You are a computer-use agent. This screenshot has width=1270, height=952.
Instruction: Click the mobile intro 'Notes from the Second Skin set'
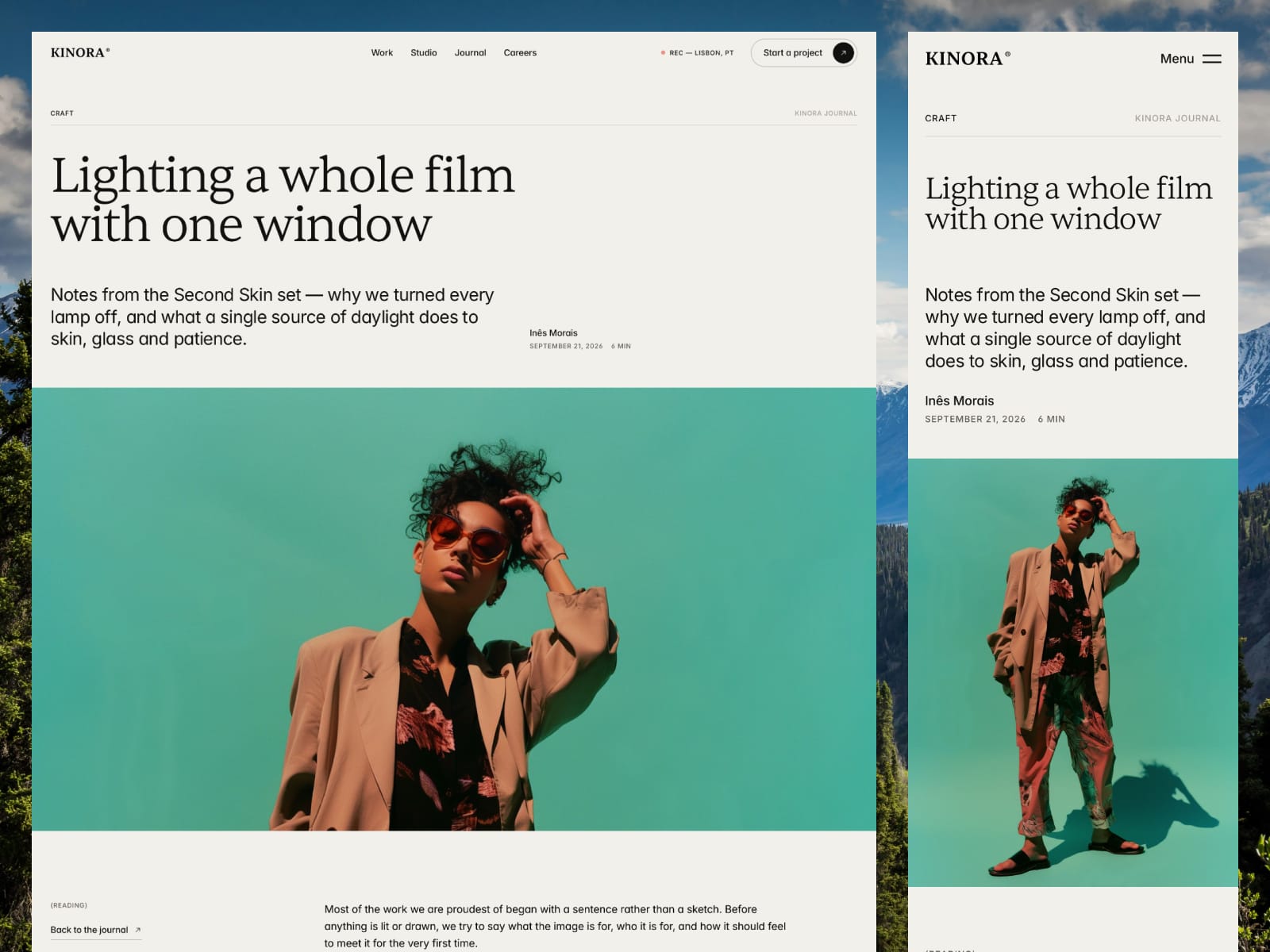point(1065,328)
